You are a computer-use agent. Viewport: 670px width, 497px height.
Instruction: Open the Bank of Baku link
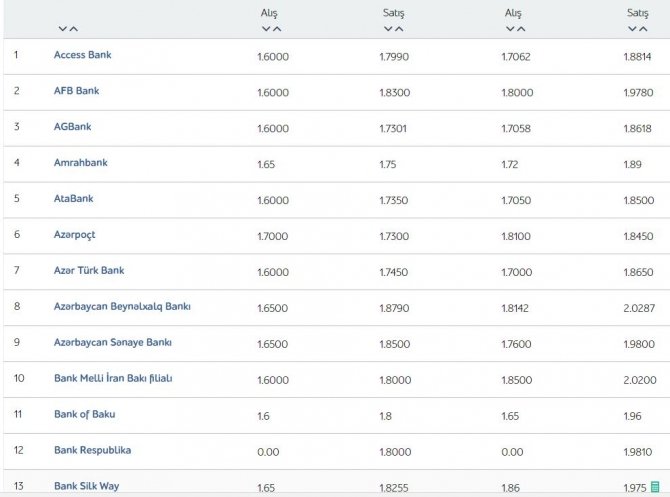pos(85,414)
